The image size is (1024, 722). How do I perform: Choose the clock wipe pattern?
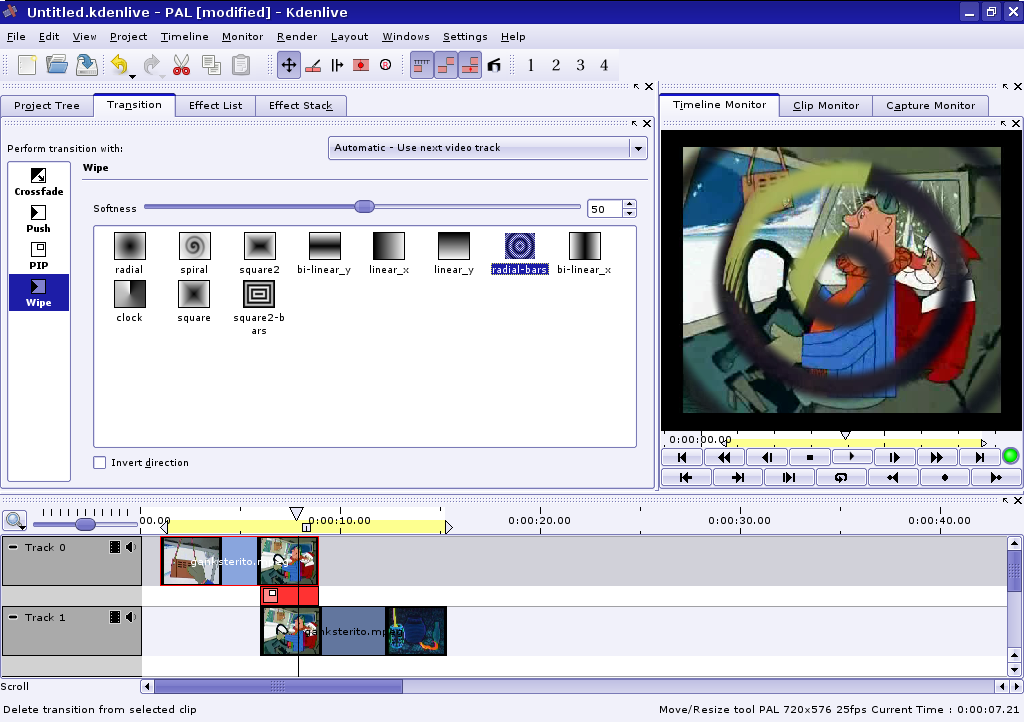pyautogui.click(x=129, y=294)
